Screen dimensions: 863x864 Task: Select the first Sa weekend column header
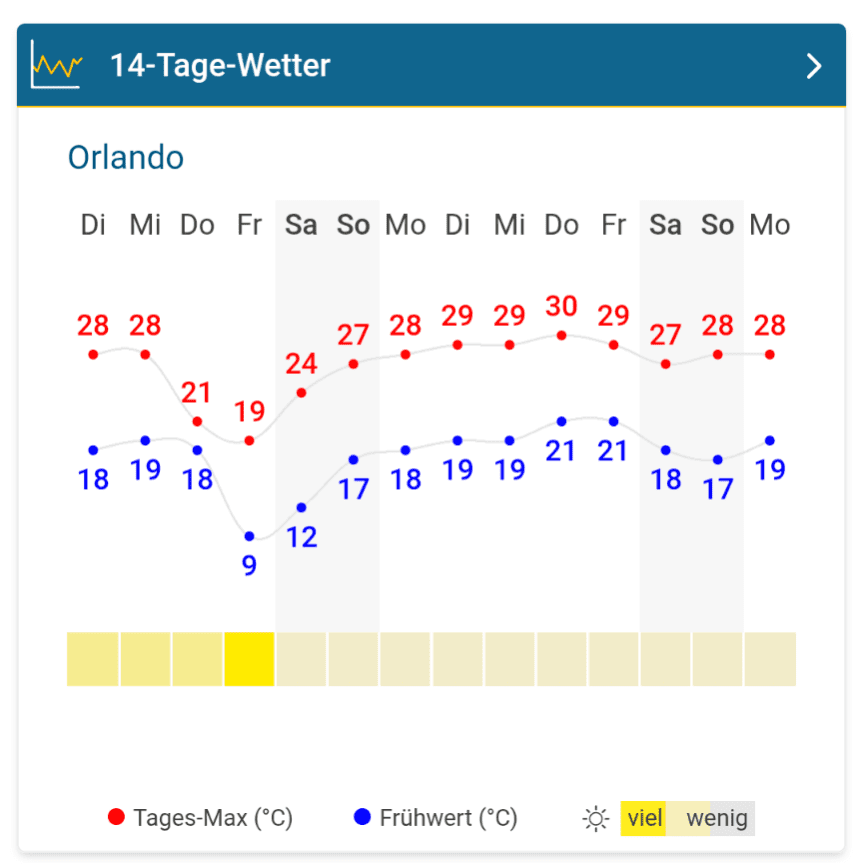point(301,225)
